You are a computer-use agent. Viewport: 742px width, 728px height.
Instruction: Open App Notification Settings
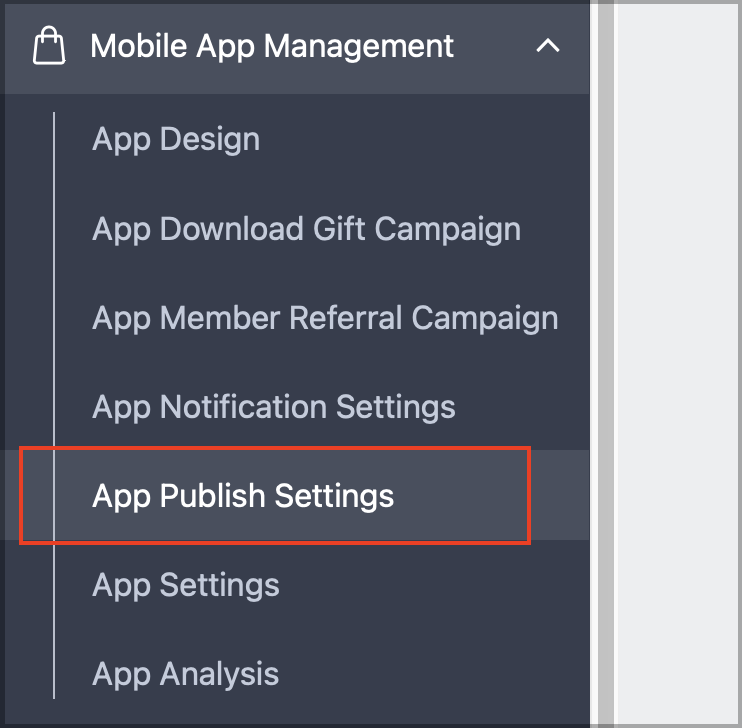(274, 407)
